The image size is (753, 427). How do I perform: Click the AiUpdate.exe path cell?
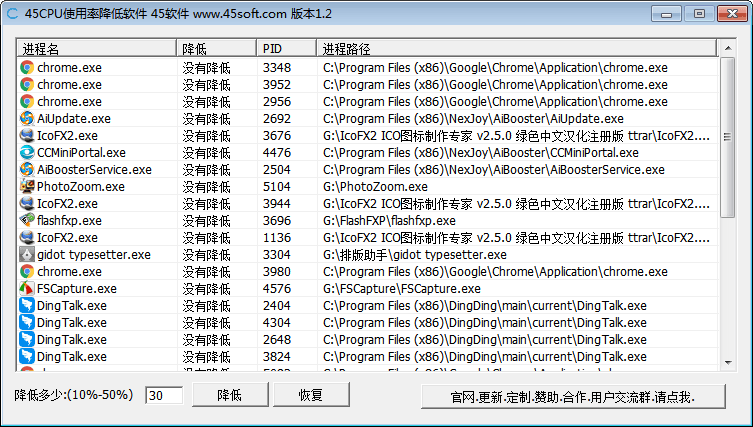(473, 119)
